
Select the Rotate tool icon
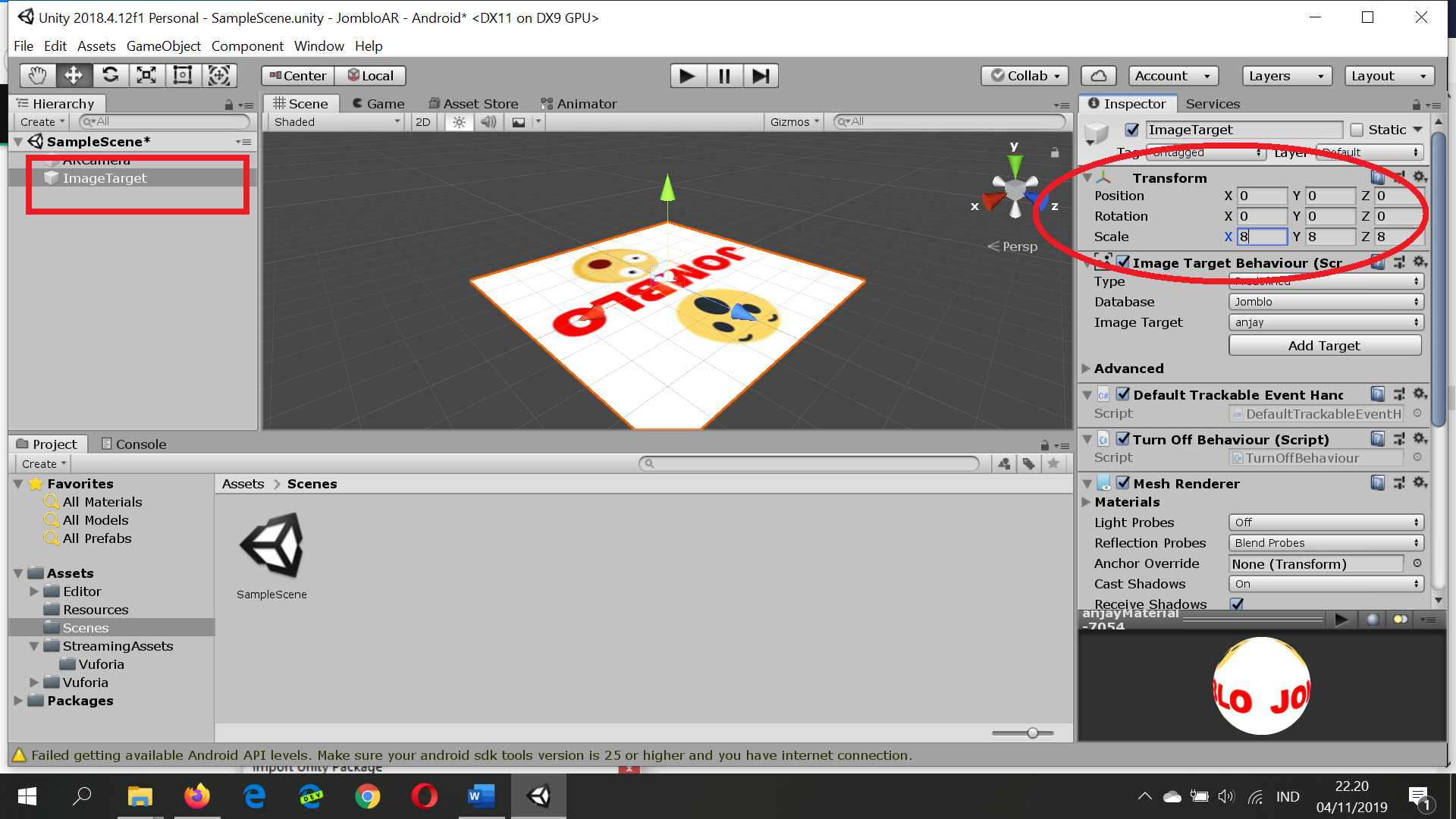coord(110,75)
